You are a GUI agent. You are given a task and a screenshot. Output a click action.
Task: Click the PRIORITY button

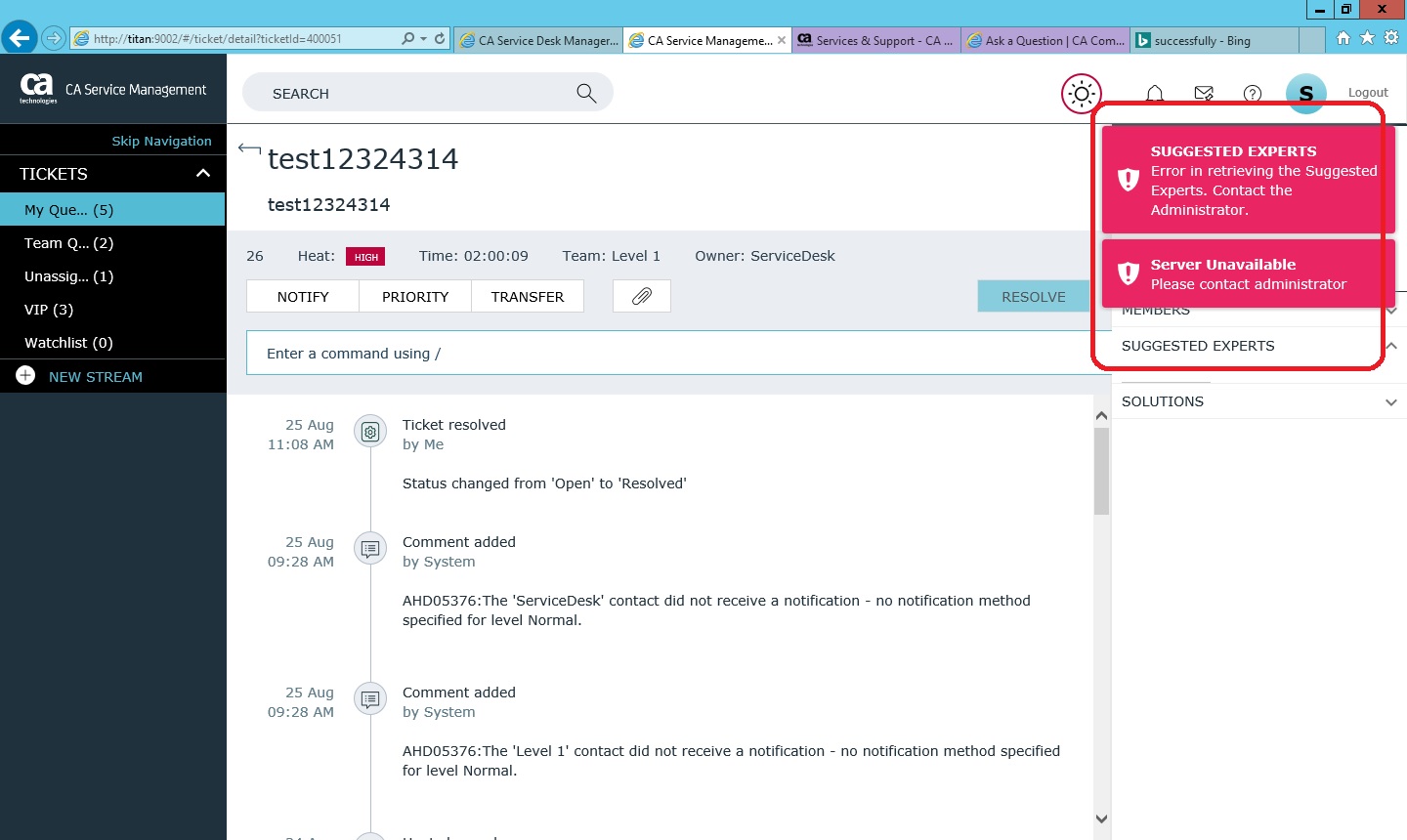415,296
